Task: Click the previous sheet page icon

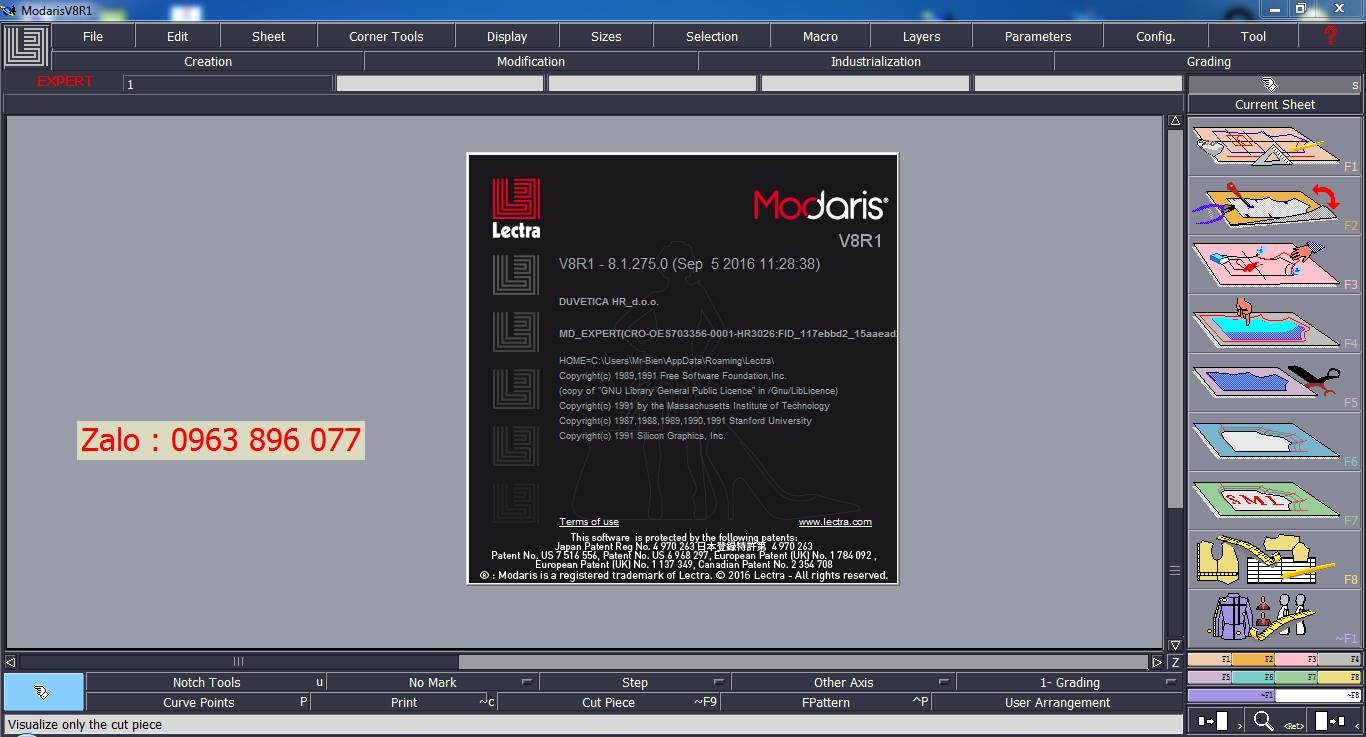Action: click(x=1333, y=720)
